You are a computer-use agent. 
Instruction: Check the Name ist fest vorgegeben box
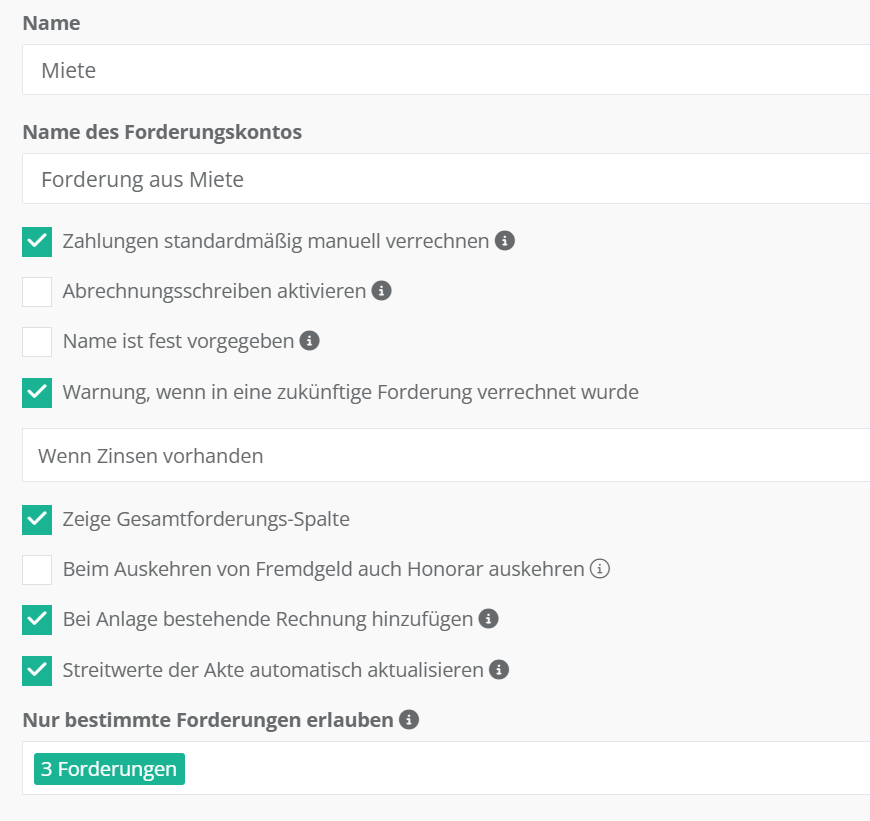pyautogui.click(x=37, y=342)
